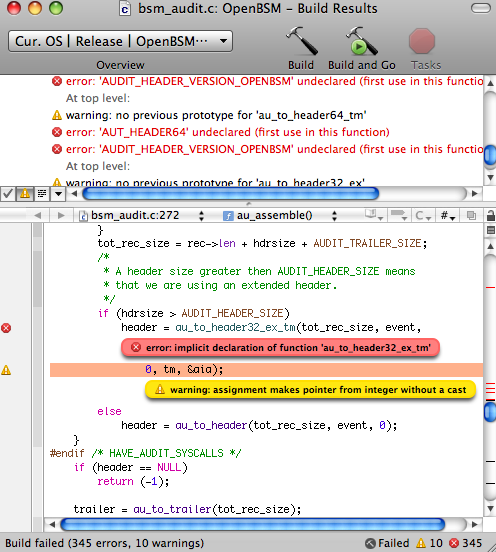Click the Build and Go icon

click(x=362, y=41)
